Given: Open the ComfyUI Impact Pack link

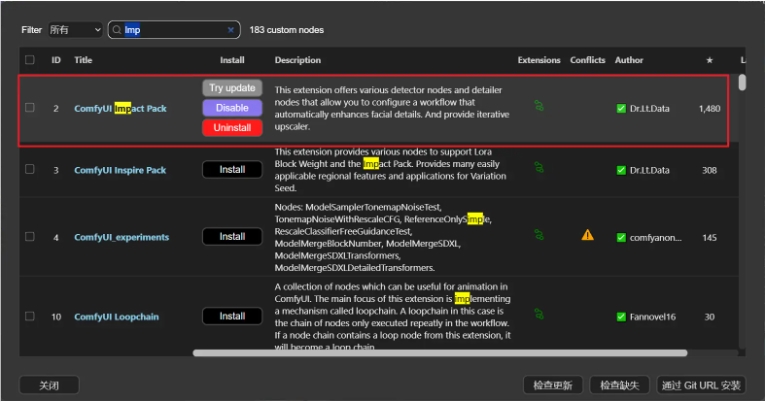Looking at the screenshot, I should click(x=120, y=108).
